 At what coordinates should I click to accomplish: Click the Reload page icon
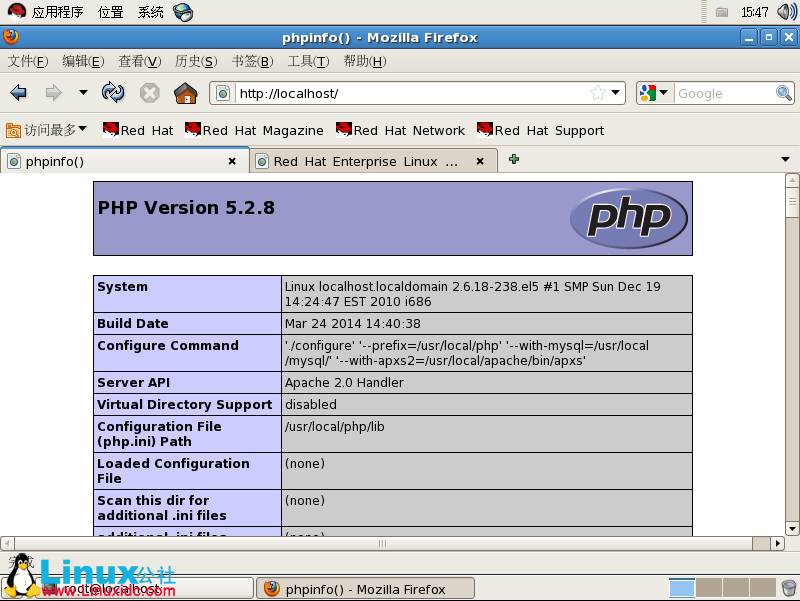tap(114, 93)
